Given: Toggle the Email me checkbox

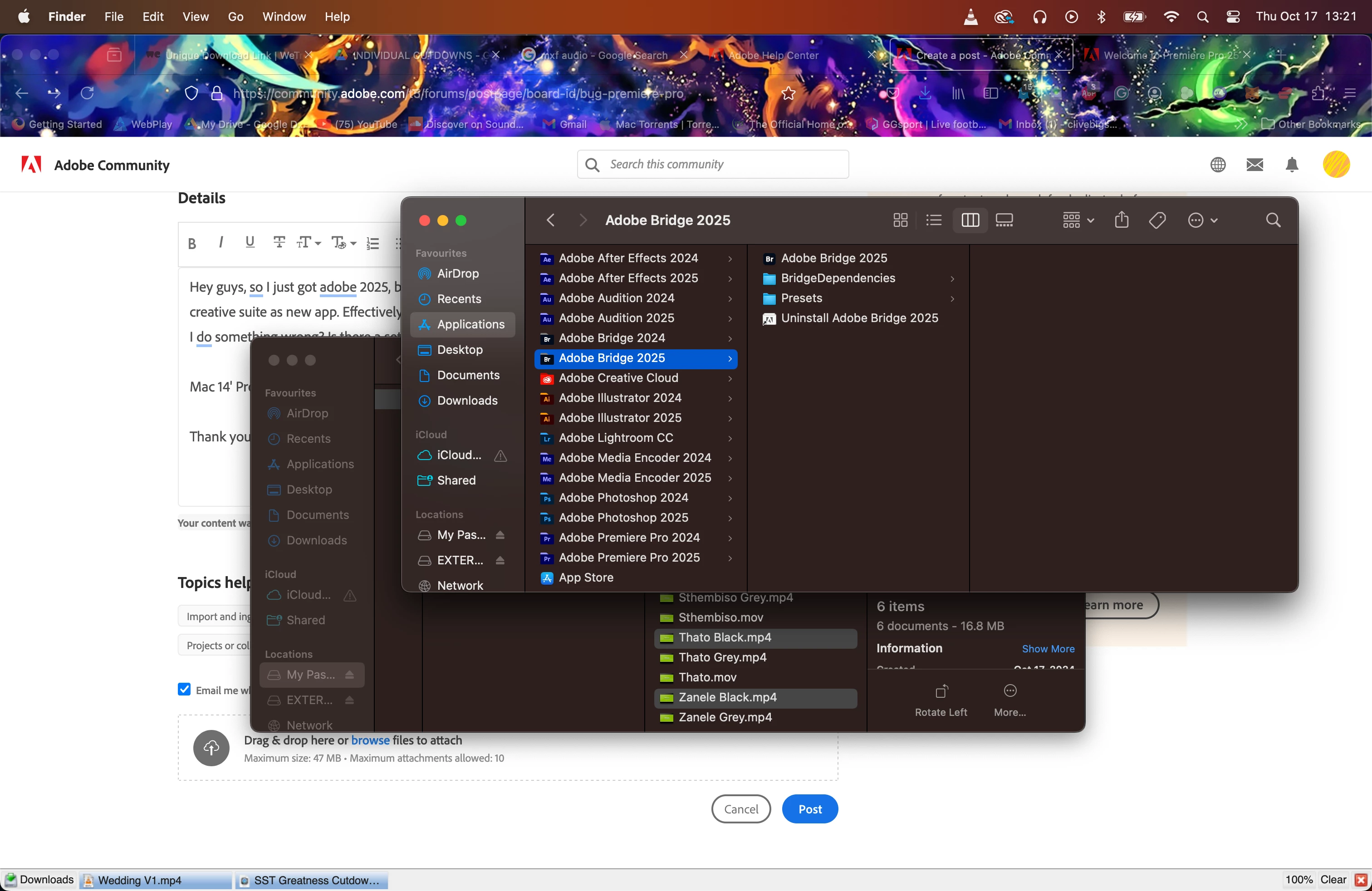Looking at the screenshot, I should (x=184, y=689).
